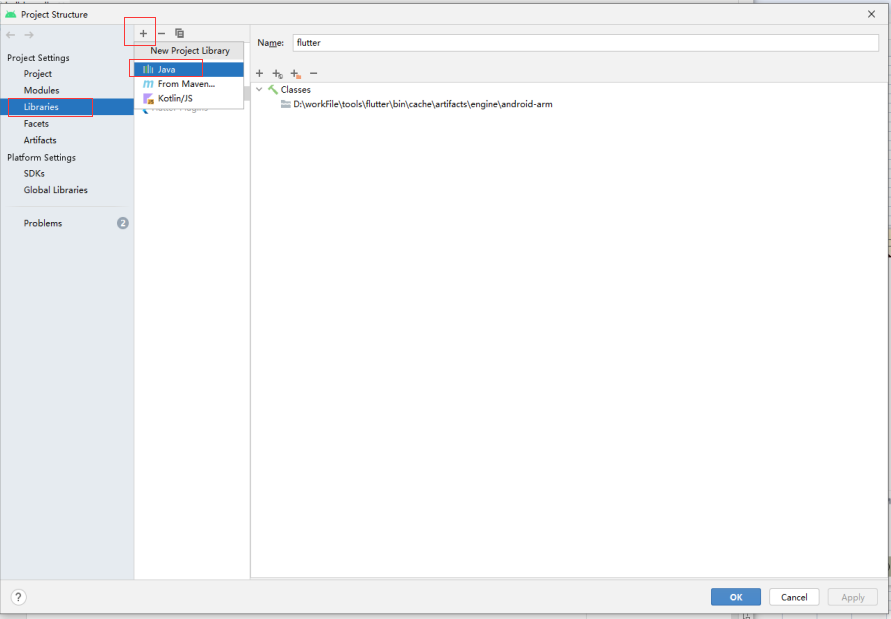Click the add new library plus icon

click(142, 32)
